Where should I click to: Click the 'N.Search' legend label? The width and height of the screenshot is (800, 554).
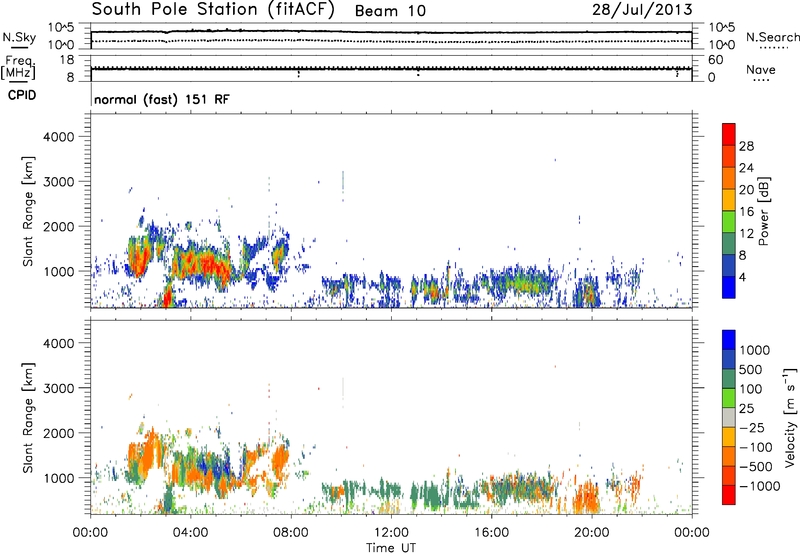[x=772, y=37]
